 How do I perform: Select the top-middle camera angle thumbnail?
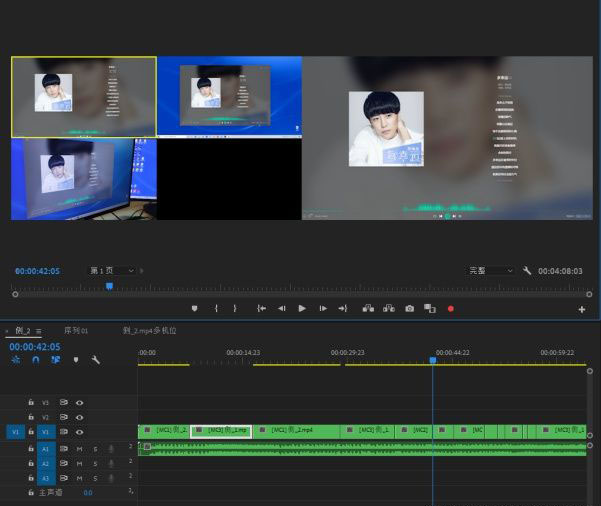[x=229, y=96]
